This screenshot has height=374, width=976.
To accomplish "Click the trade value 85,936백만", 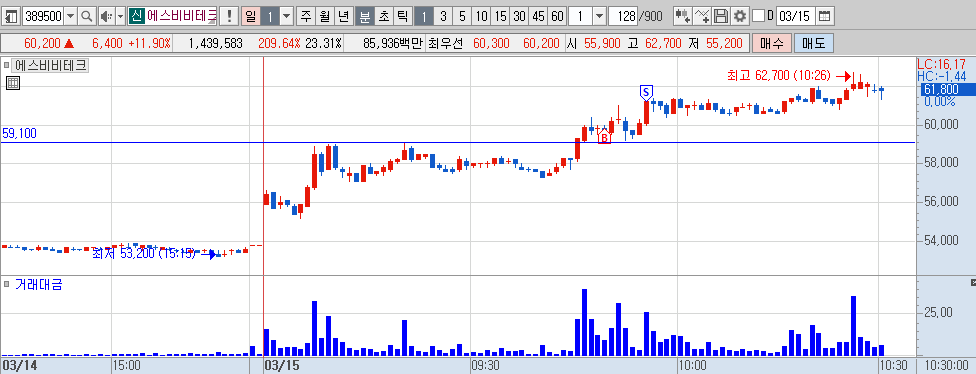I will 392,44.
